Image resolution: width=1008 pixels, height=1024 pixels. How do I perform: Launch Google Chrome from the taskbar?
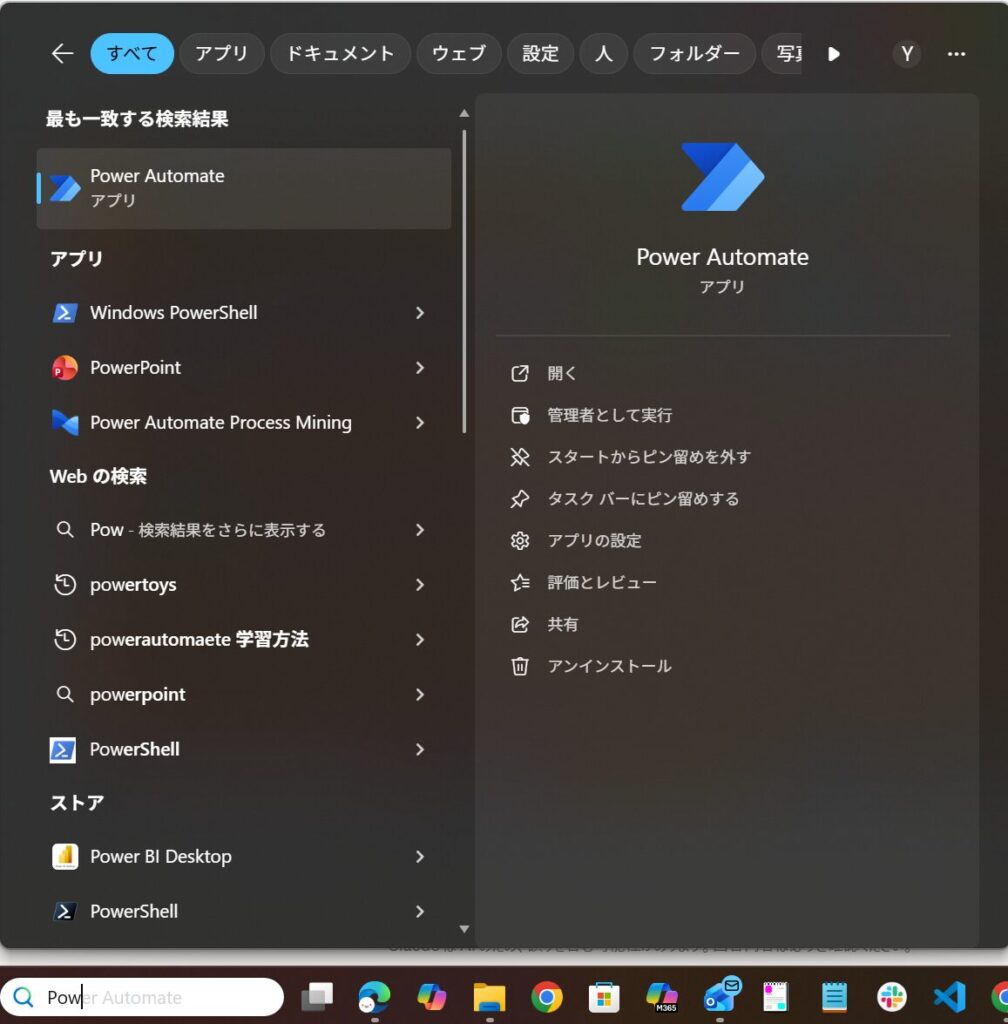point(546,997)
